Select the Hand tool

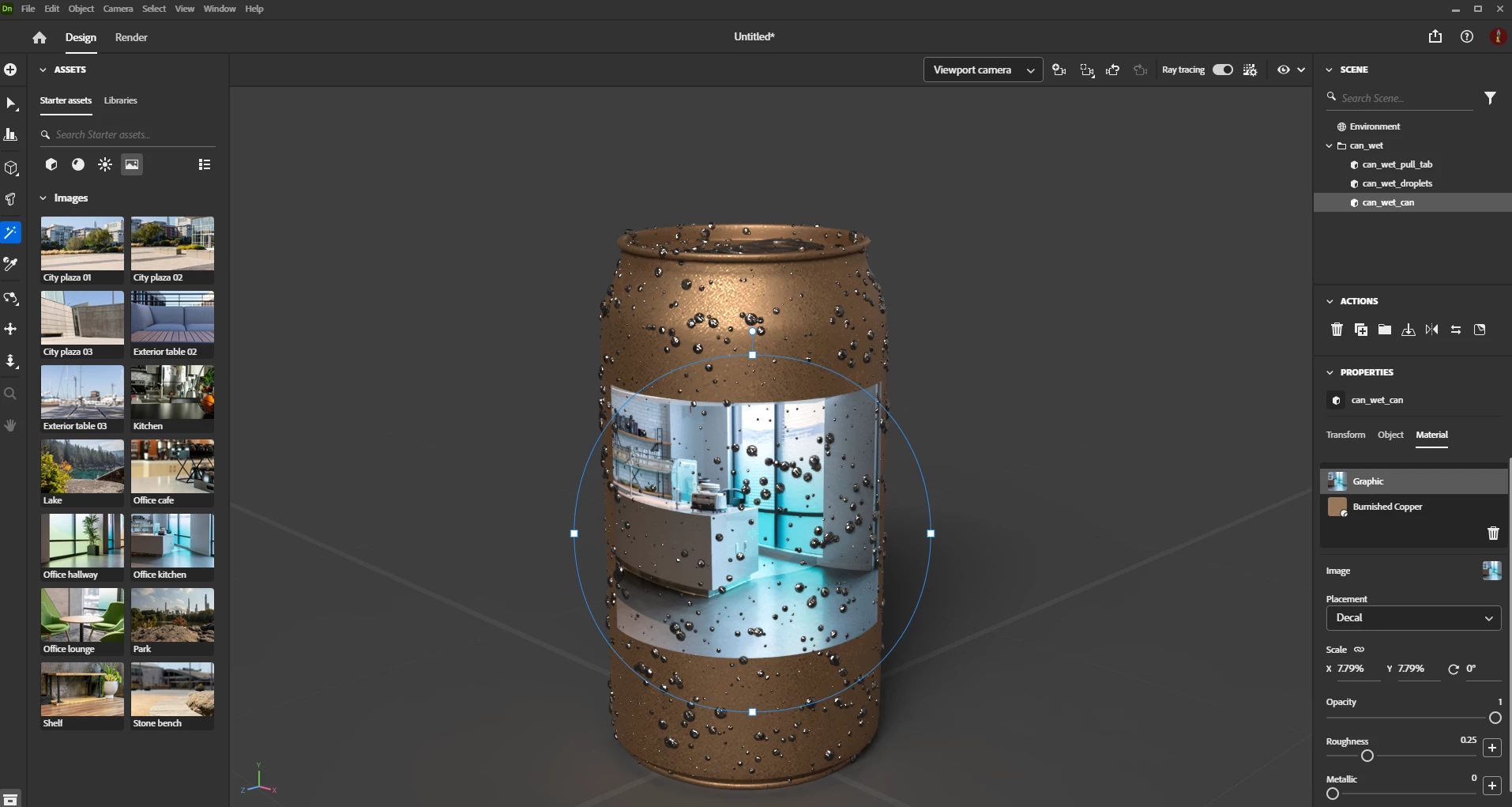(x=10, y=425)
